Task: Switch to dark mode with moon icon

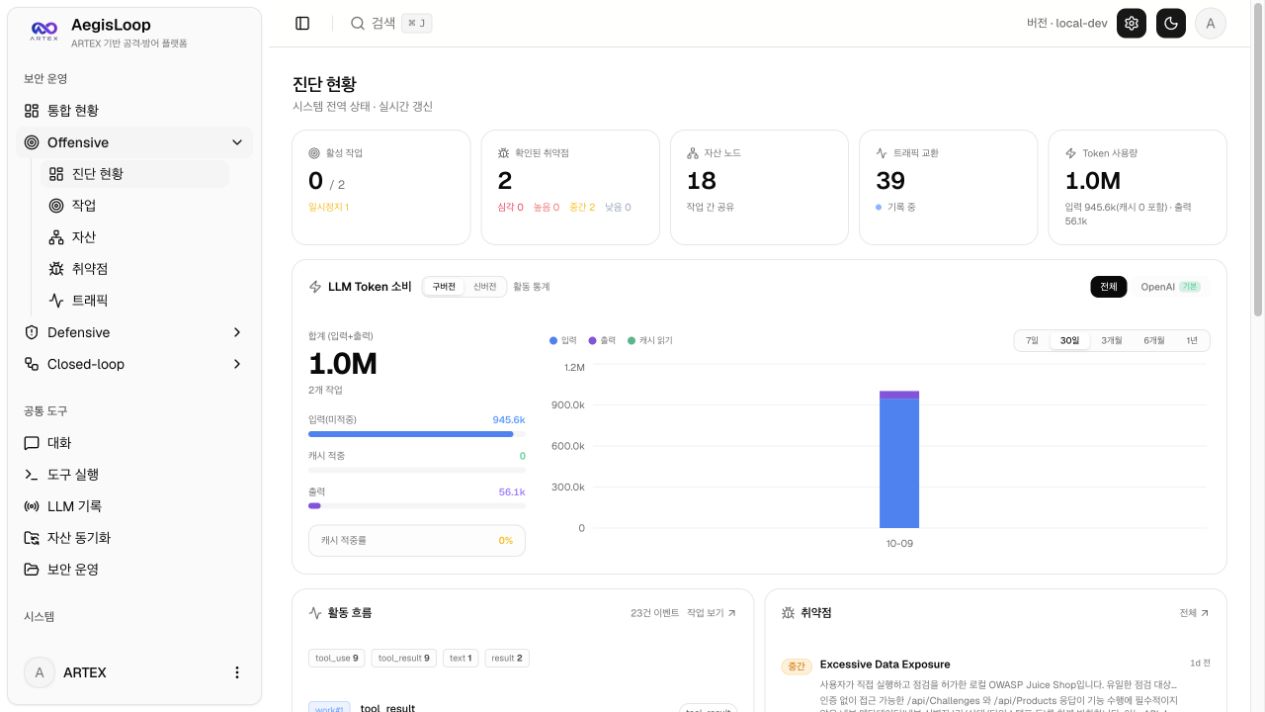Action: click(1171, 23)
